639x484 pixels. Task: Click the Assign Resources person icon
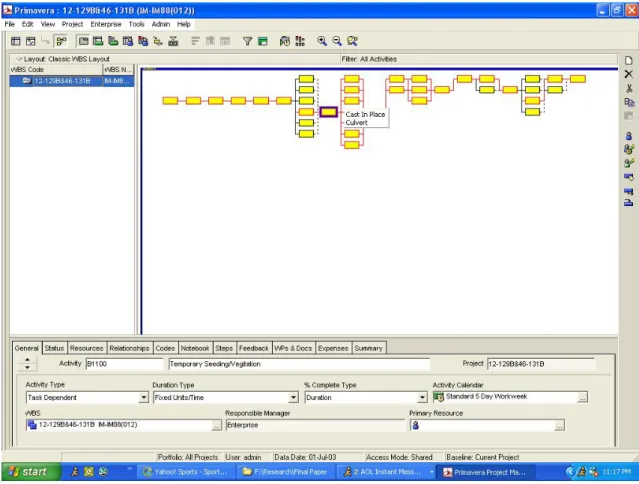[x=629, y=136]
